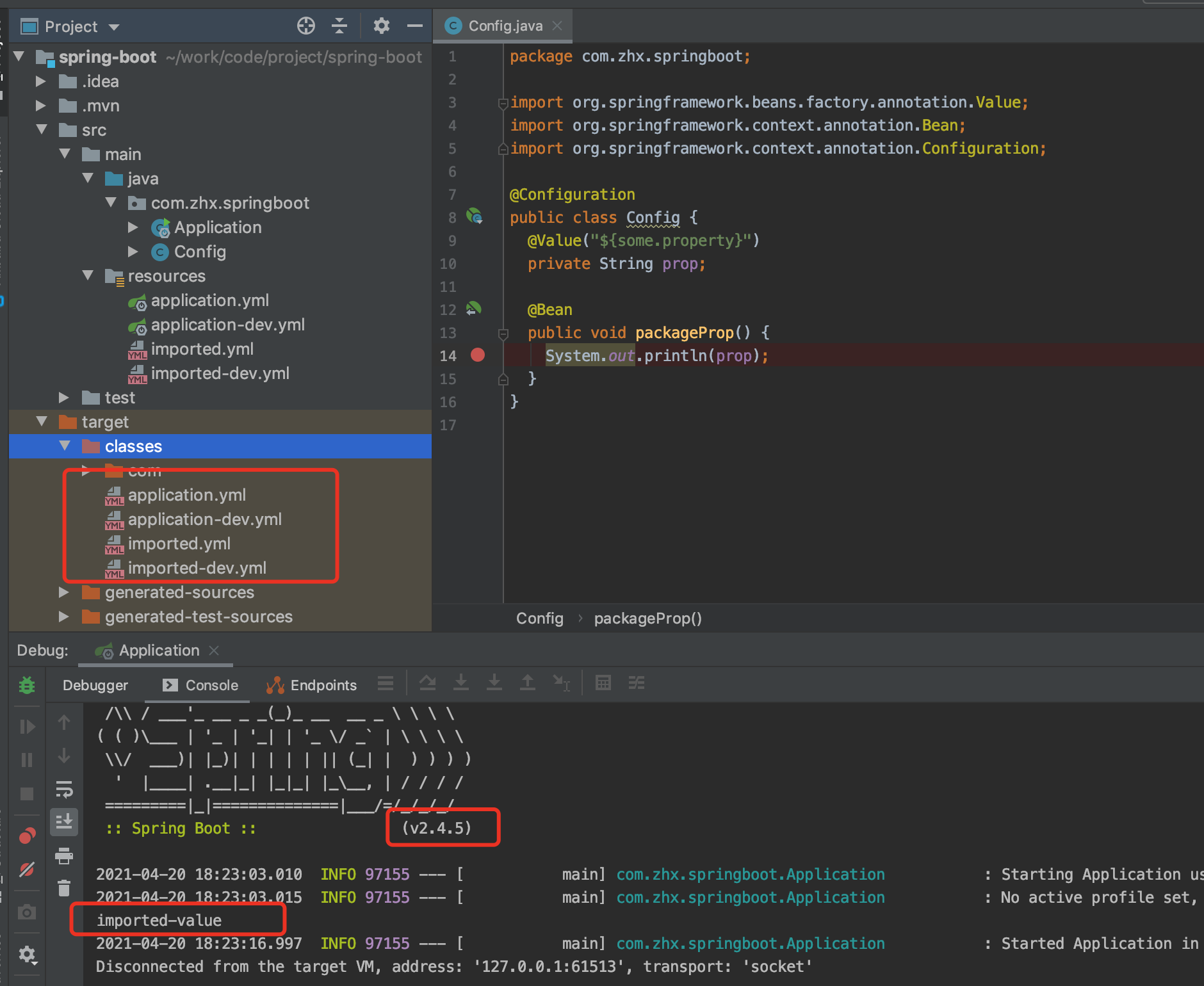
Task: Collapse the spring-boot project root
Action: coord(19,56)
